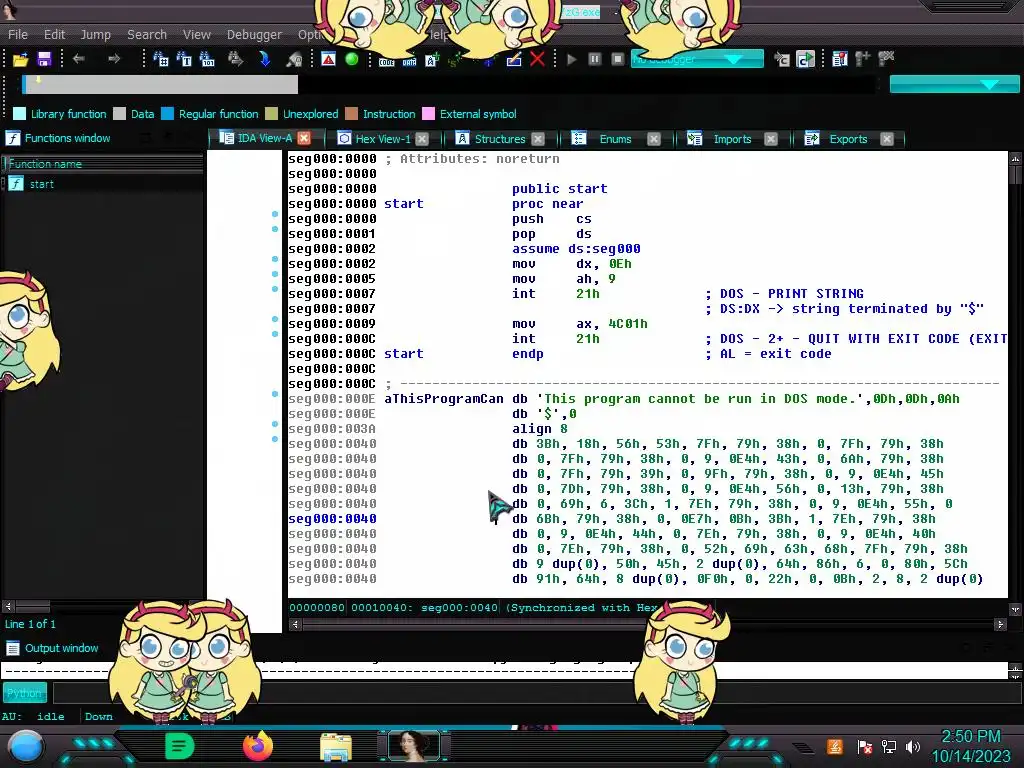
Task: Convert to DATA toolbar icon
Action: point(409,61)
